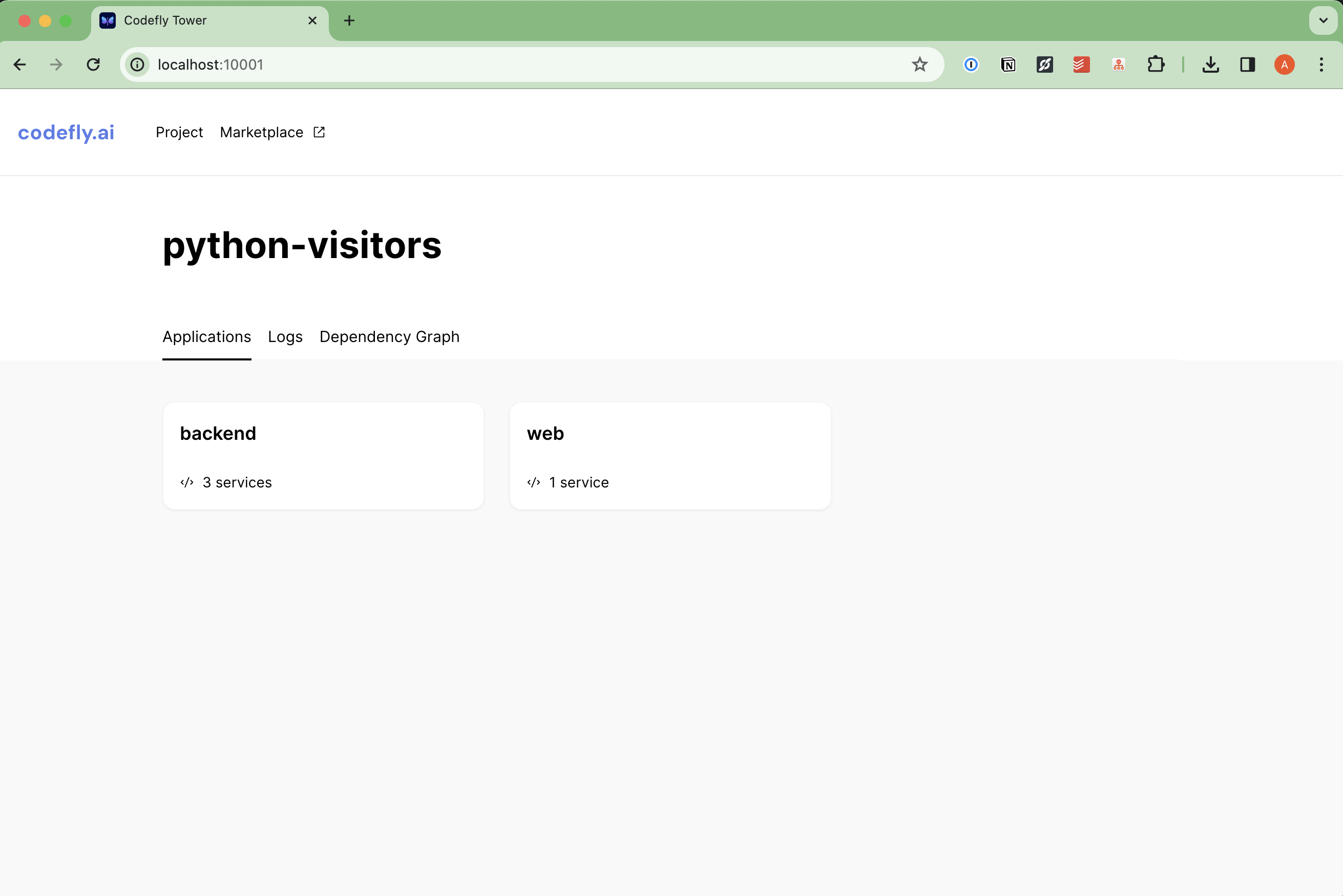Click the code icon on web card
Image resolution: width=1343 pixels, height=896 pixels.
pyautogui.click(x=534, y=482)
